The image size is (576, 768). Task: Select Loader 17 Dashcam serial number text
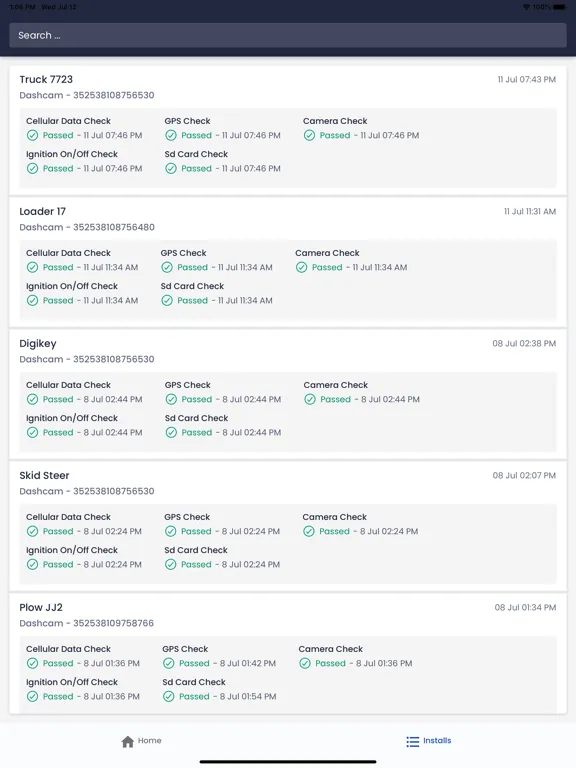(x=114, y=227)
